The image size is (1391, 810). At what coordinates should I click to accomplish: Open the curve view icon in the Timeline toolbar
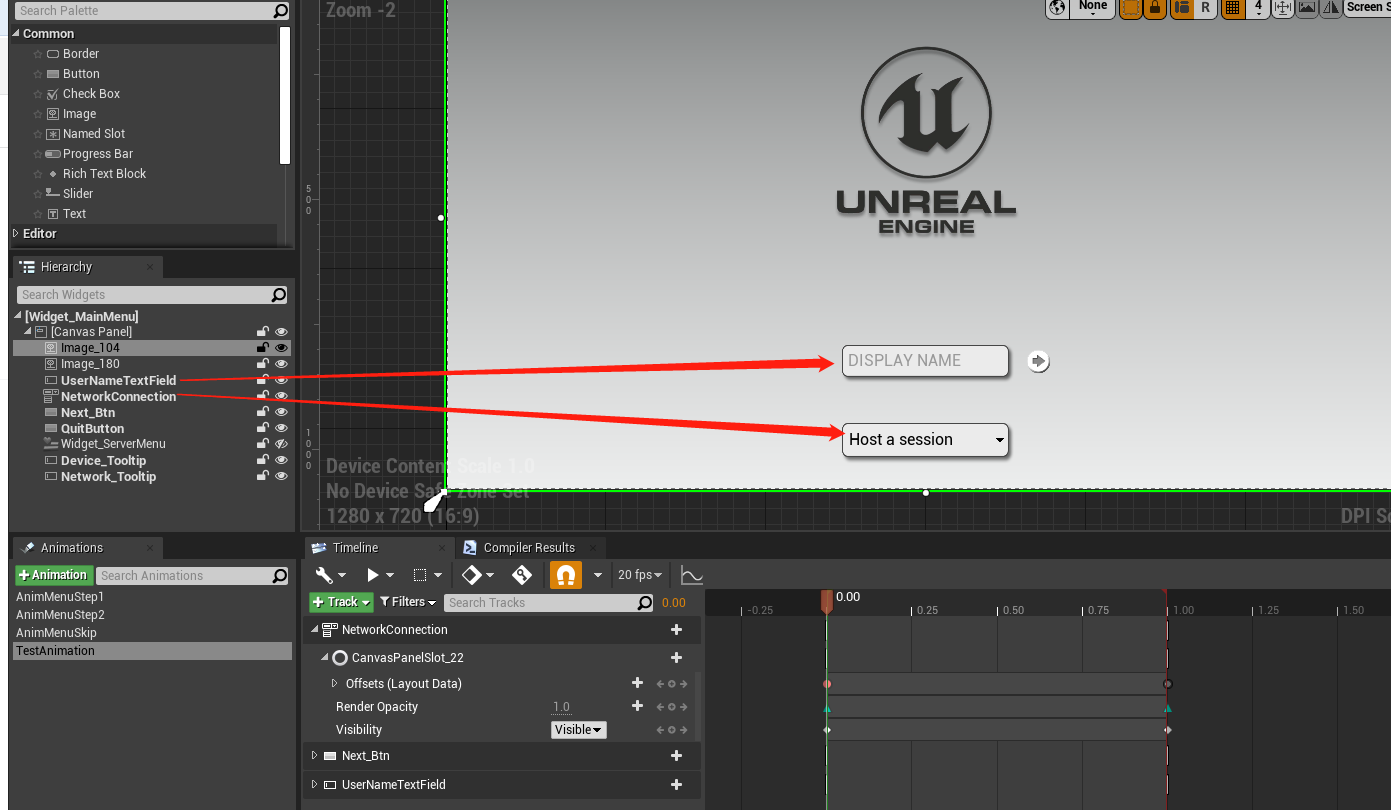click(x=690, y=573)
